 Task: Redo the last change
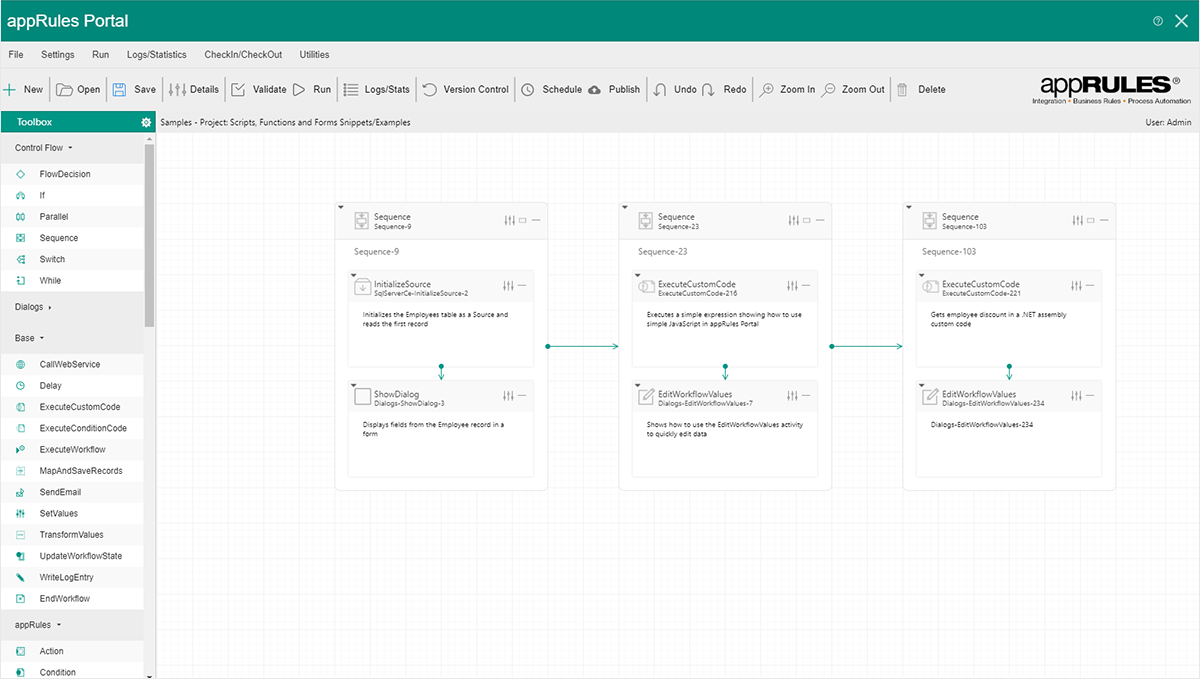coord(724,89)
